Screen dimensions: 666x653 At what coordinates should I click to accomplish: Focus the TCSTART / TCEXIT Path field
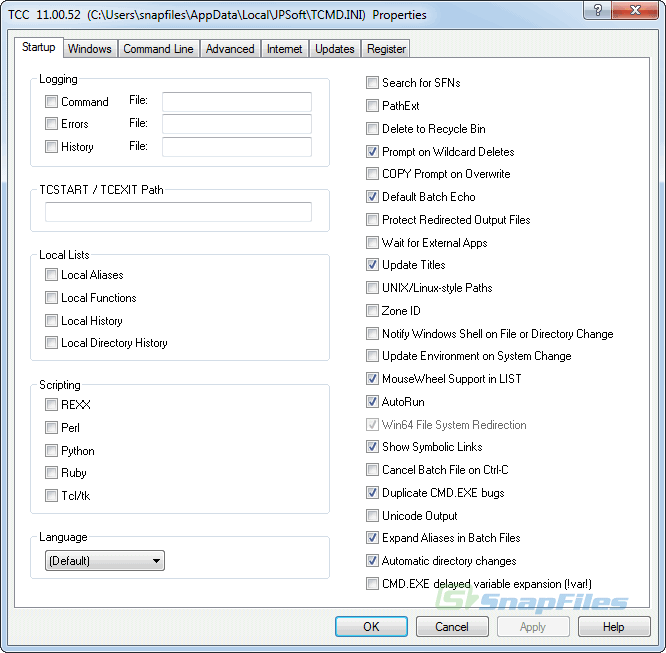click(178, 212)
